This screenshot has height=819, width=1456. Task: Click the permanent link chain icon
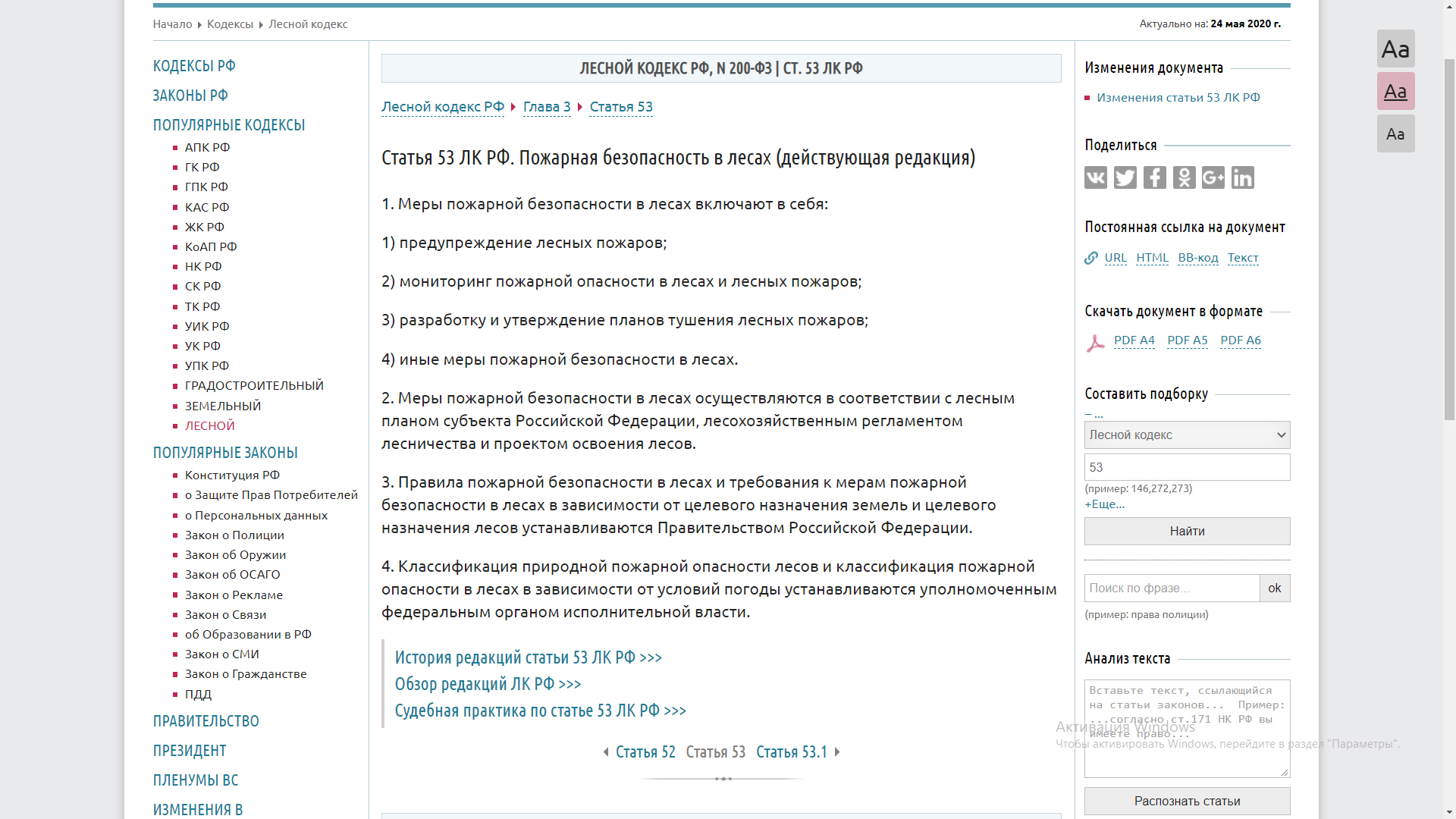pyautogui.click(x=1091, y=258)
